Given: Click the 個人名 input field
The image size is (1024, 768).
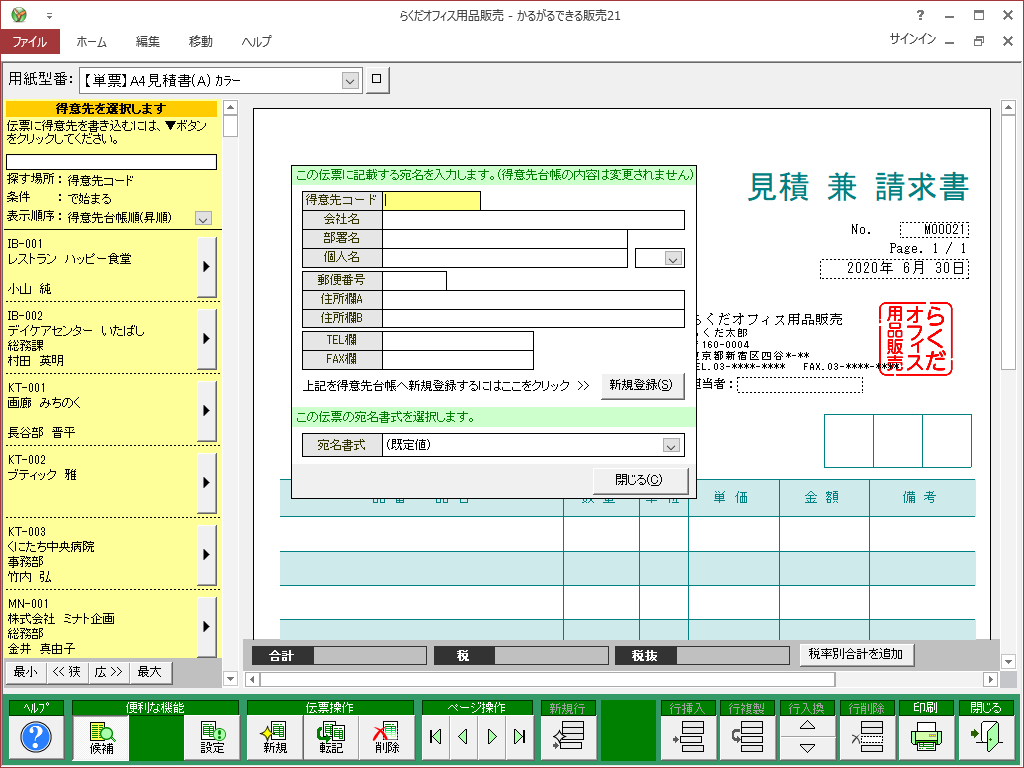Looking at the screenshot, I should tap(505, 257).
